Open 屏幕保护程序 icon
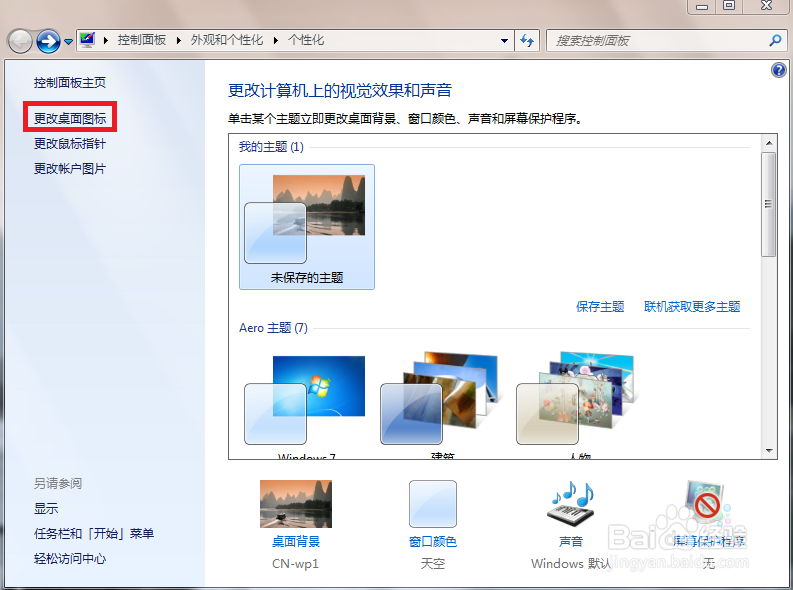This screenshot has height=590, width=793. pyautogui.click(x=708, y=504)
